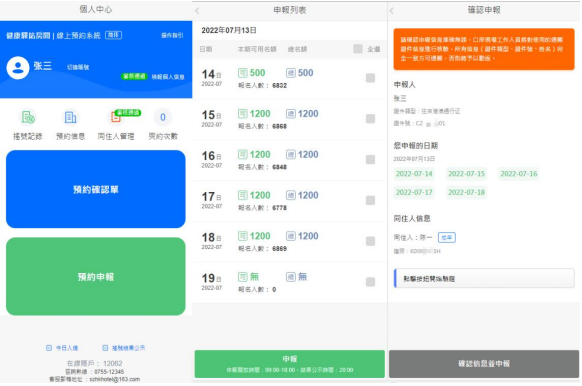Open the 預約申報 green panel

(x=96, y=277)
